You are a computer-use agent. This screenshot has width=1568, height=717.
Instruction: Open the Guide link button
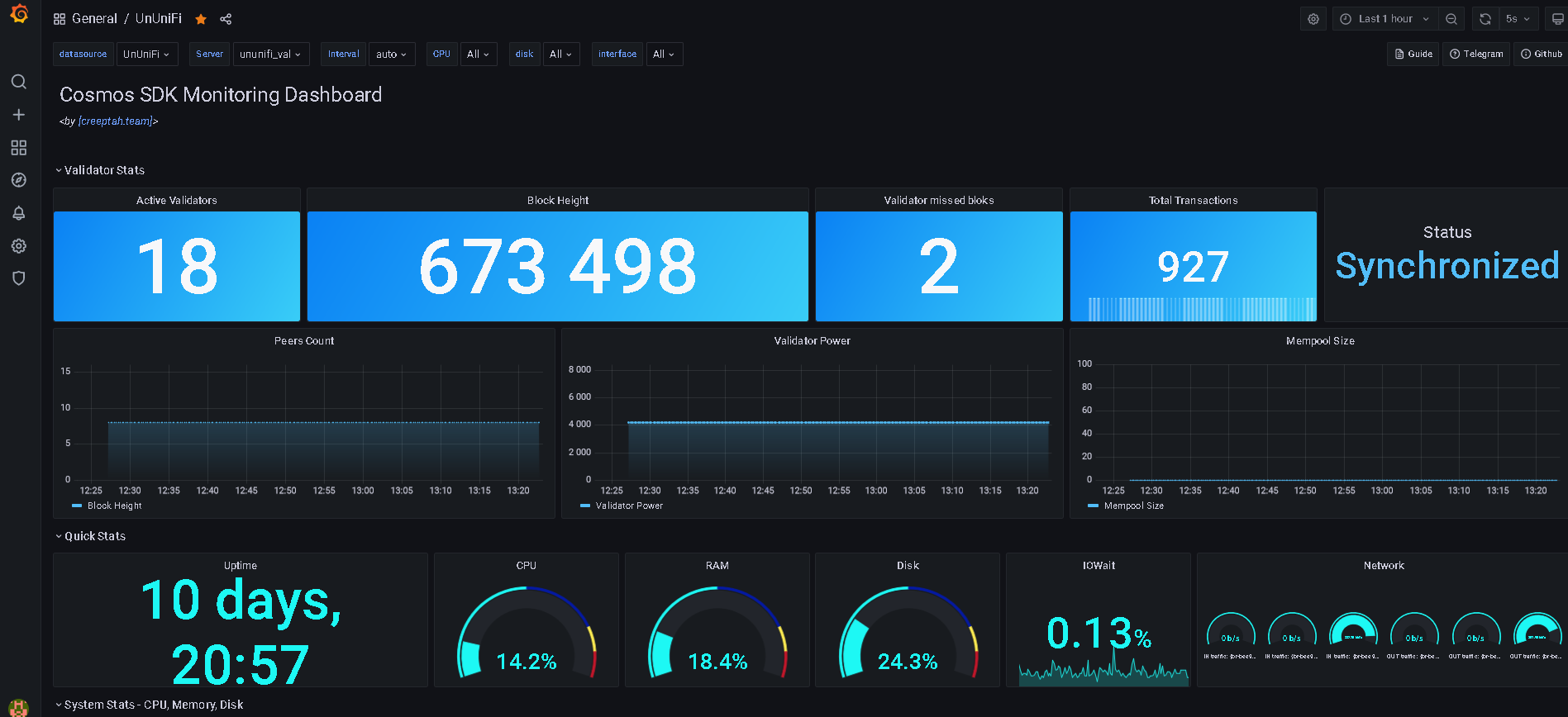(x=1413, y=55)
